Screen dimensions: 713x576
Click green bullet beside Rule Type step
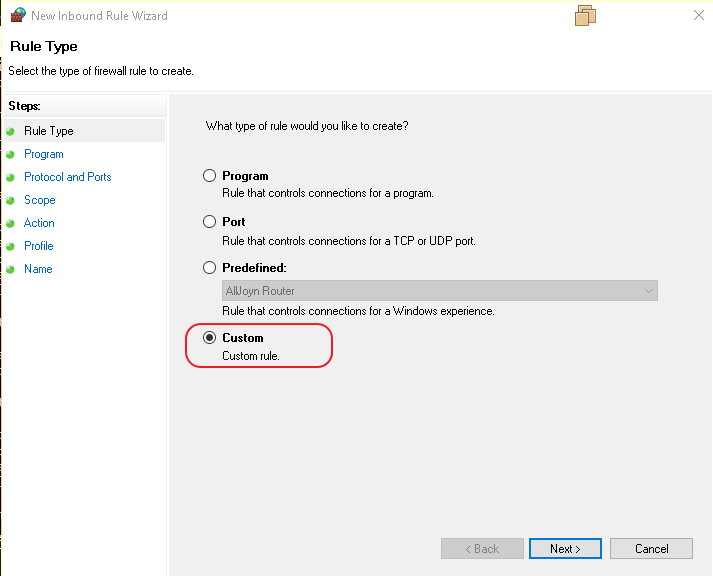pyautogui.click(x=10, y=131)
